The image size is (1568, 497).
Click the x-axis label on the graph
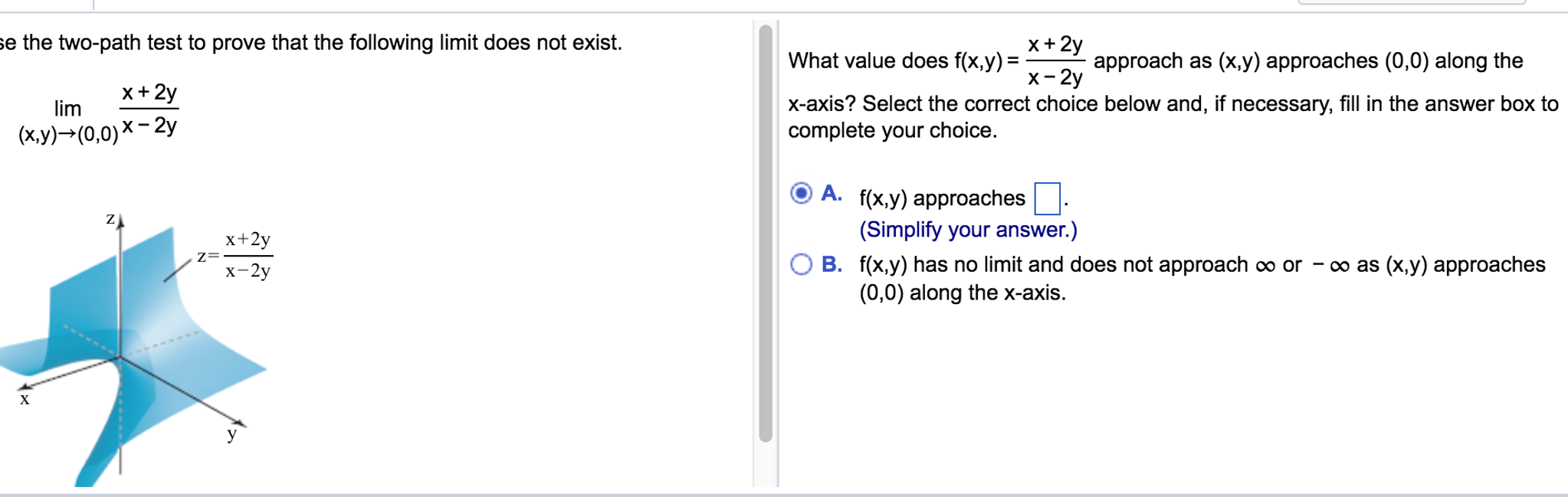(x=25, y=399)
